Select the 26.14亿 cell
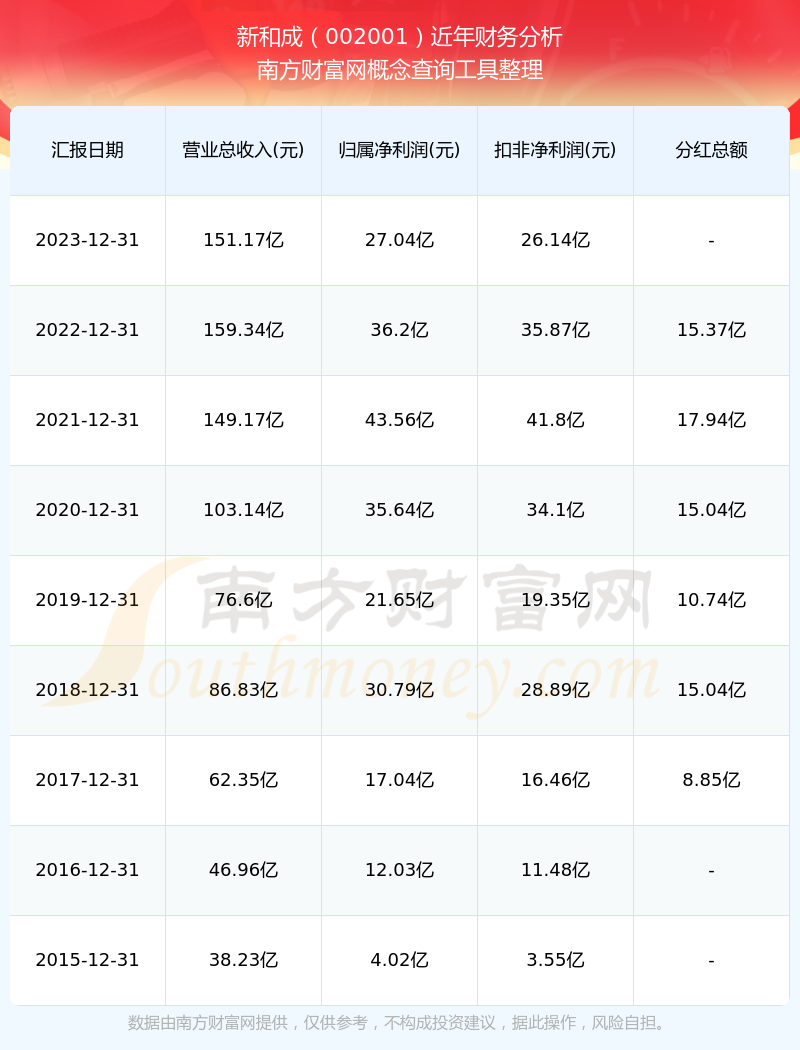Screen dimensions: 800x1050 pos(556,240)
